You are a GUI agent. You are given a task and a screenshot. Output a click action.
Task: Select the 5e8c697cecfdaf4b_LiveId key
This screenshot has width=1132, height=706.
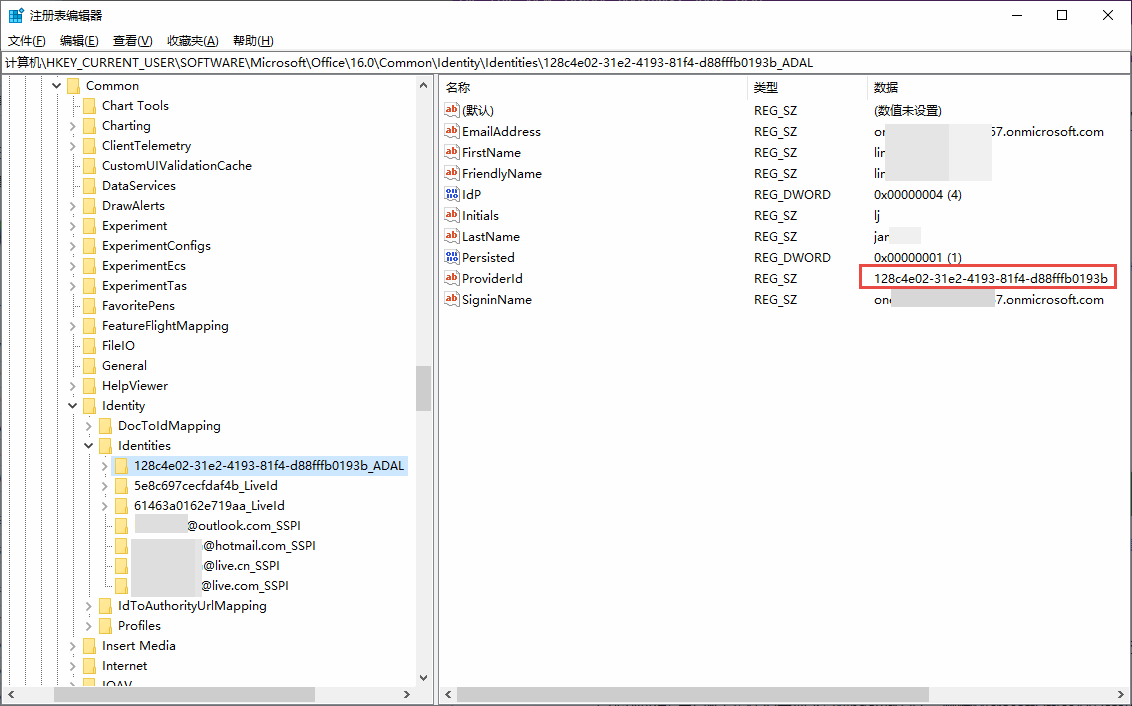(x=205, y=486)
